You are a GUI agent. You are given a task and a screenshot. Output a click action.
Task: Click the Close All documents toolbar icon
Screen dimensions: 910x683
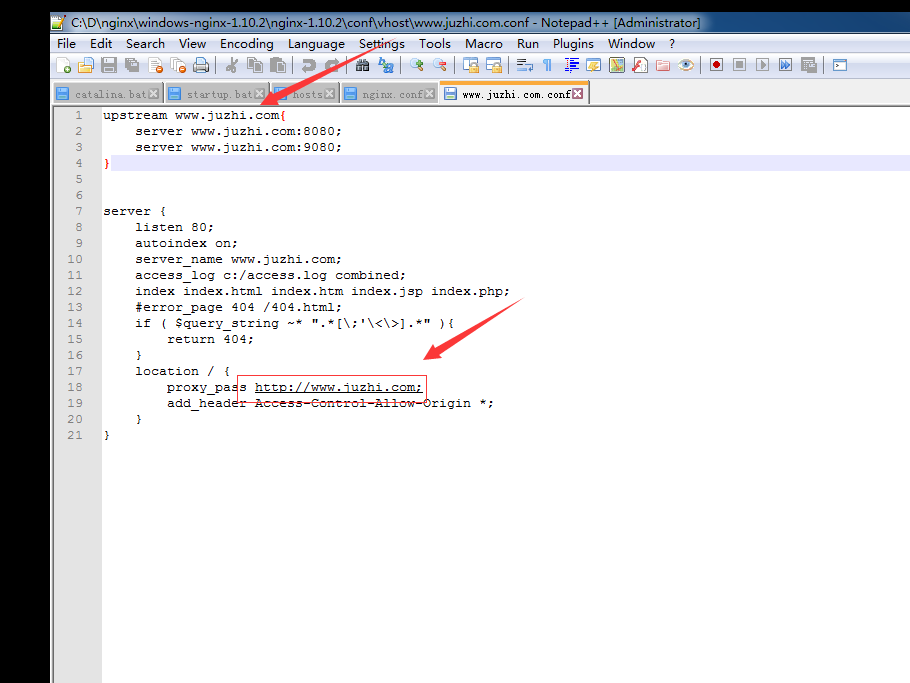[178, 66]
